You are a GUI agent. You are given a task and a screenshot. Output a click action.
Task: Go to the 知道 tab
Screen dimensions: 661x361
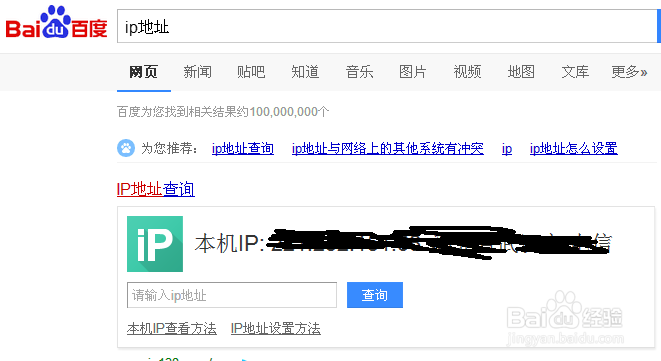305,72
